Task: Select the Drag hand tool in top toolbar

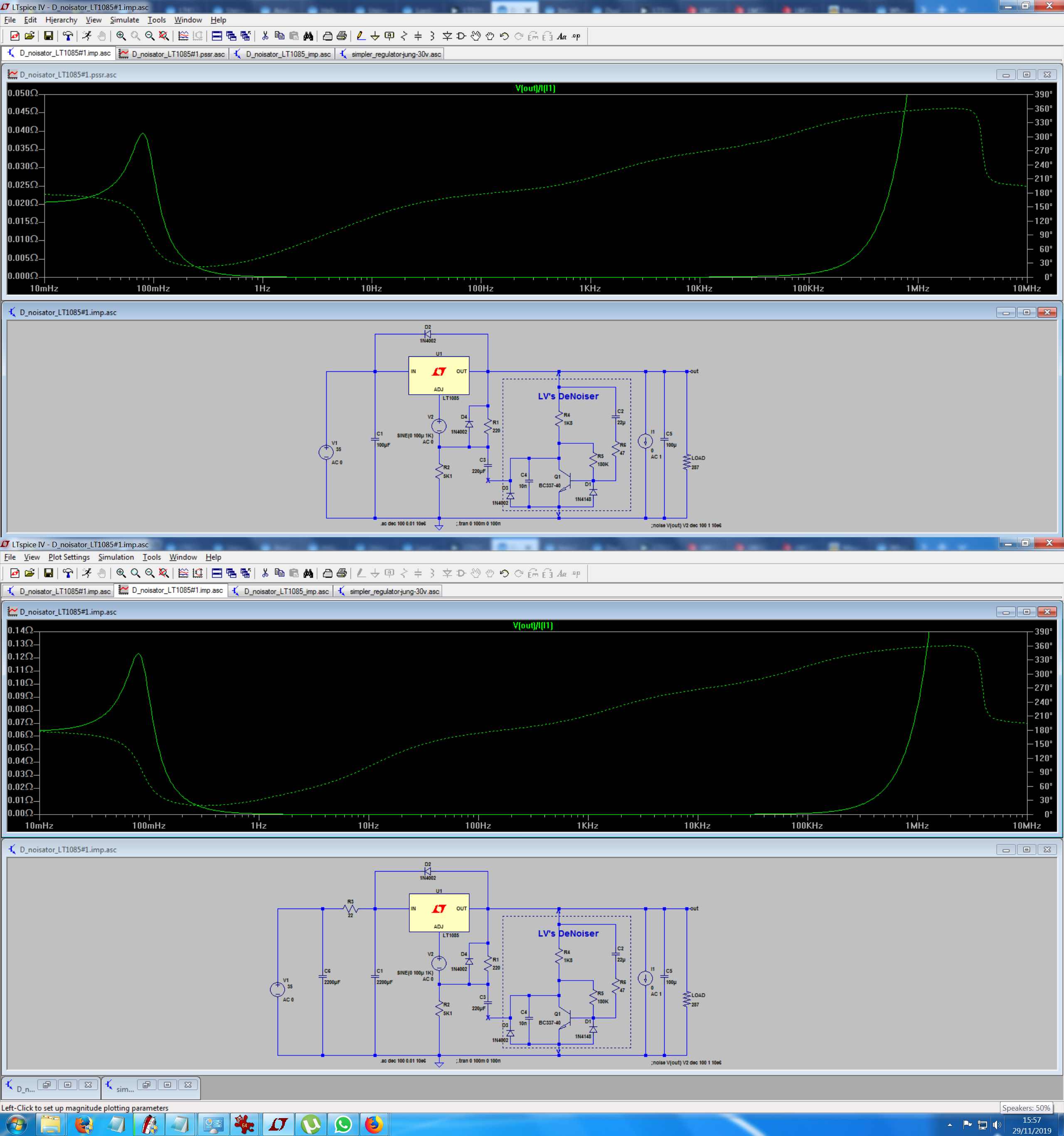Action: tap(490, 36)
